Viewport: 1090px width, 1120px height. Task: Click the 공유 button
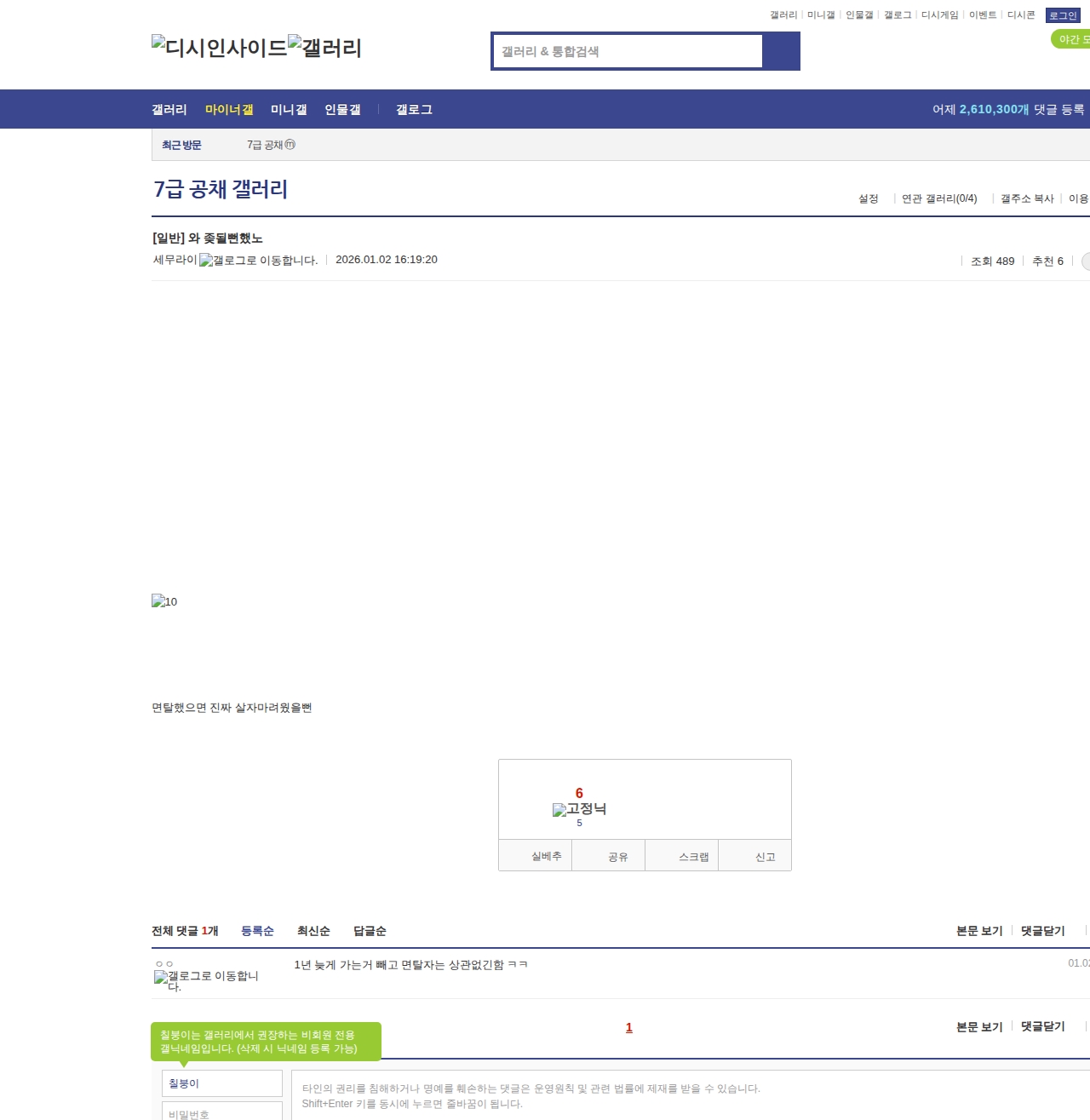609,856
